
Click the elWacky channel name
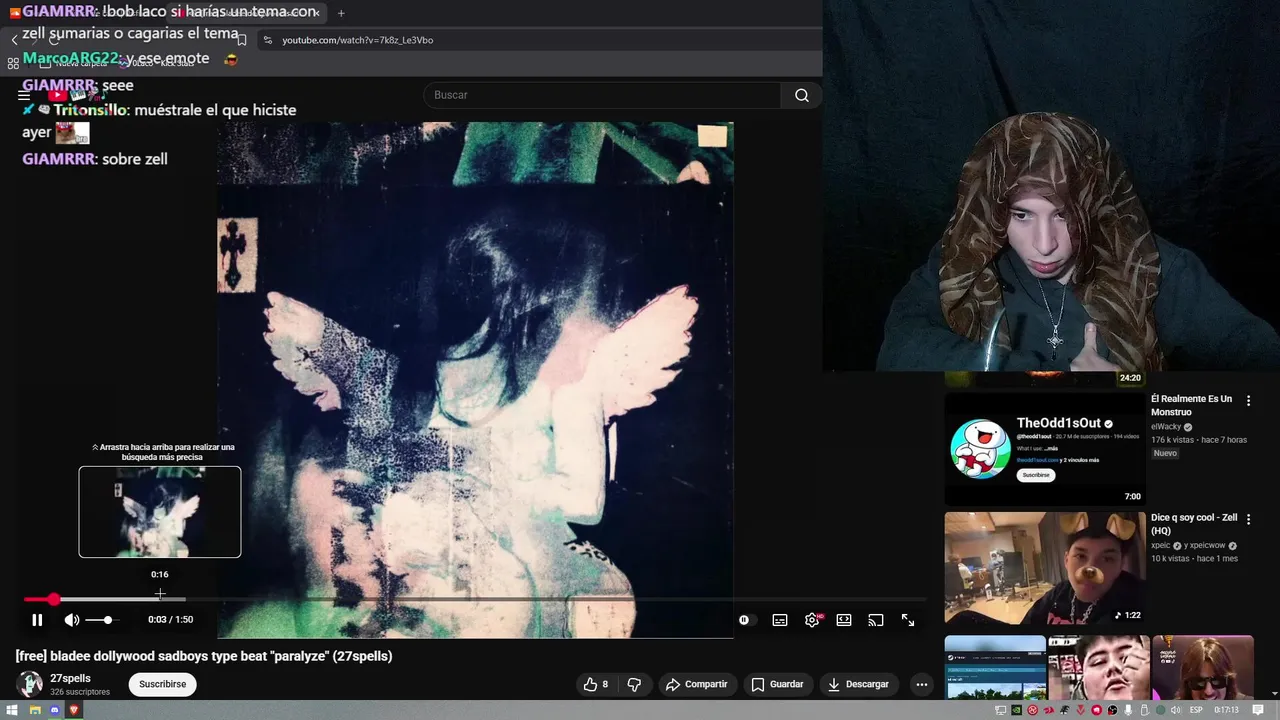pyautogui.click(x=1166, y=427)
